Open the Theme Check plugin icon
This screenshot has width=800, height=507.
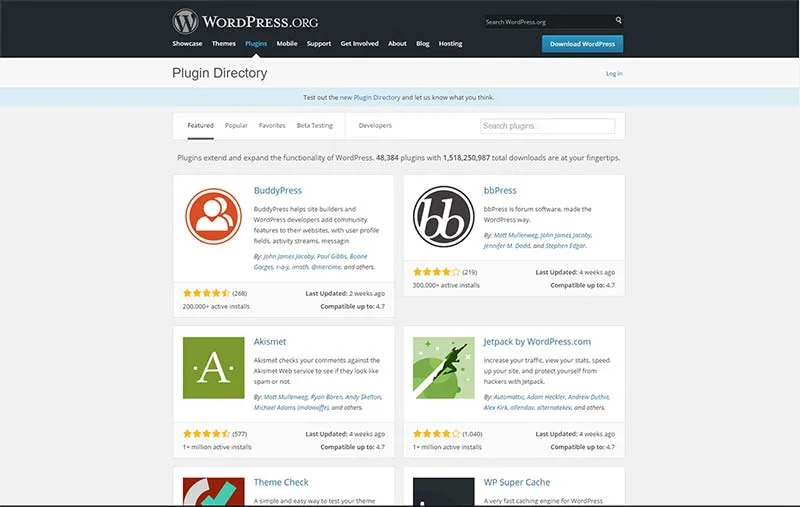point(213,492)
